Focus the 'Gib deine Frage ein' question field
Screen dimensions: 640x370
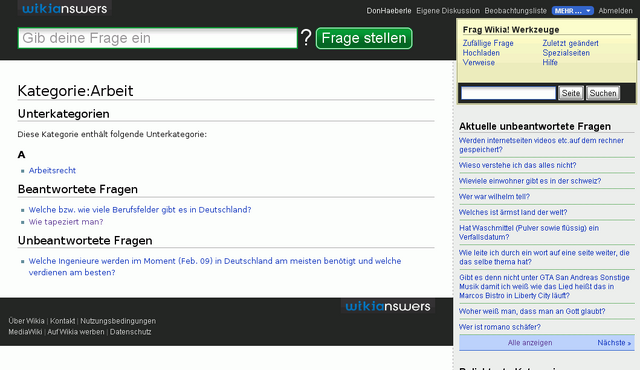158,38
